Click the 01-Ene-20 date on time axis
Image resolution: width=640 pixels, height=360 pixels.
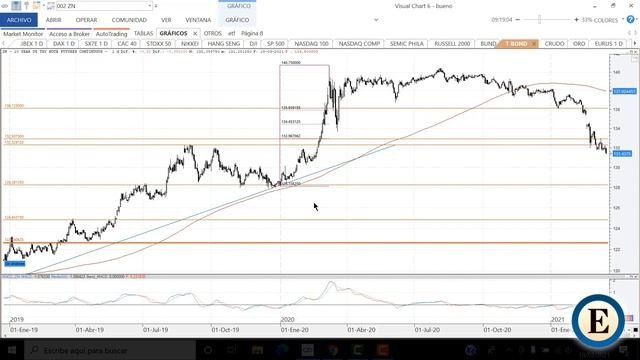coord(294,330)
